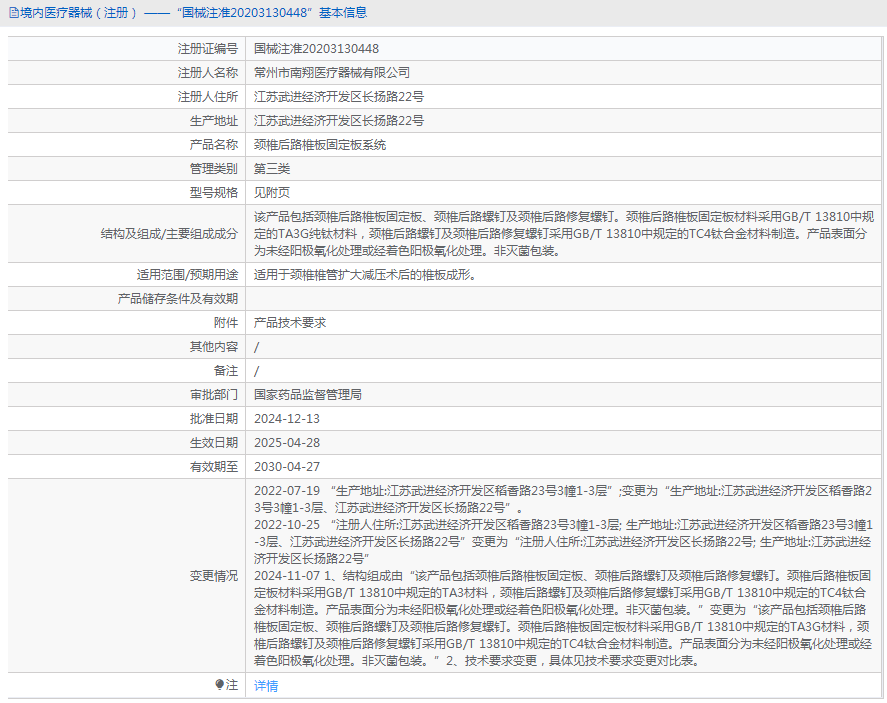Click the structure description starting 该产品包括

click(x=564, y=234)
